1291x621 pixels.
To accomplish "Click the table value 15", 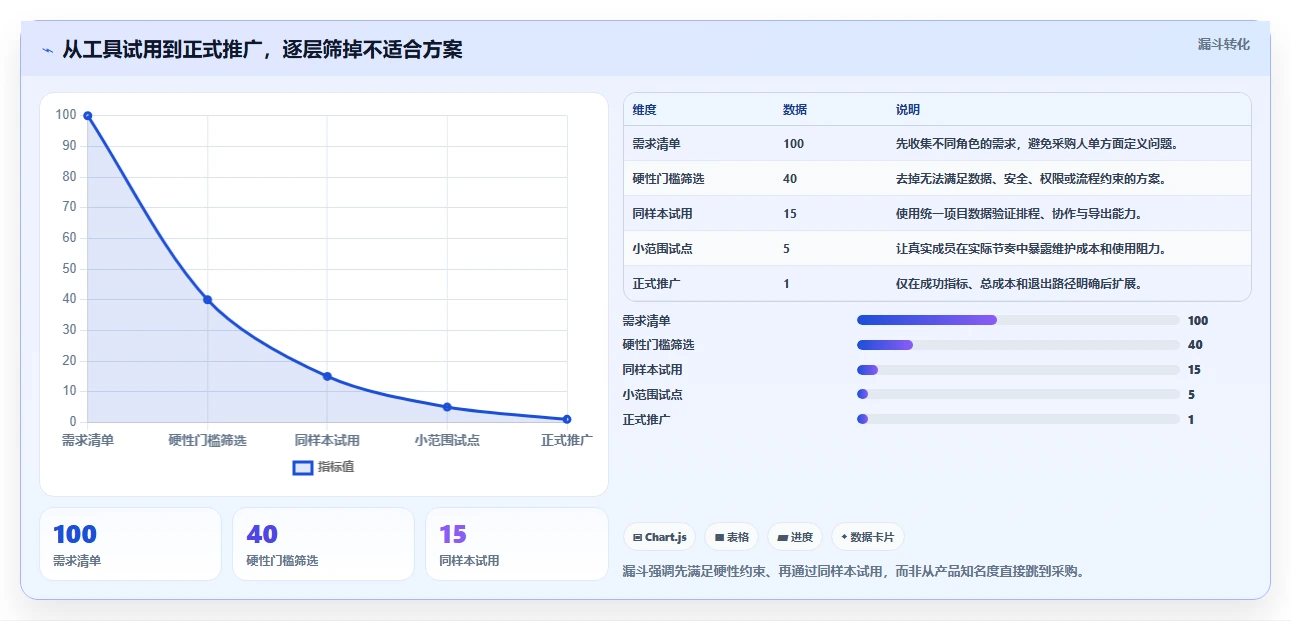I will pyautogui.click(x=790, y=214).
